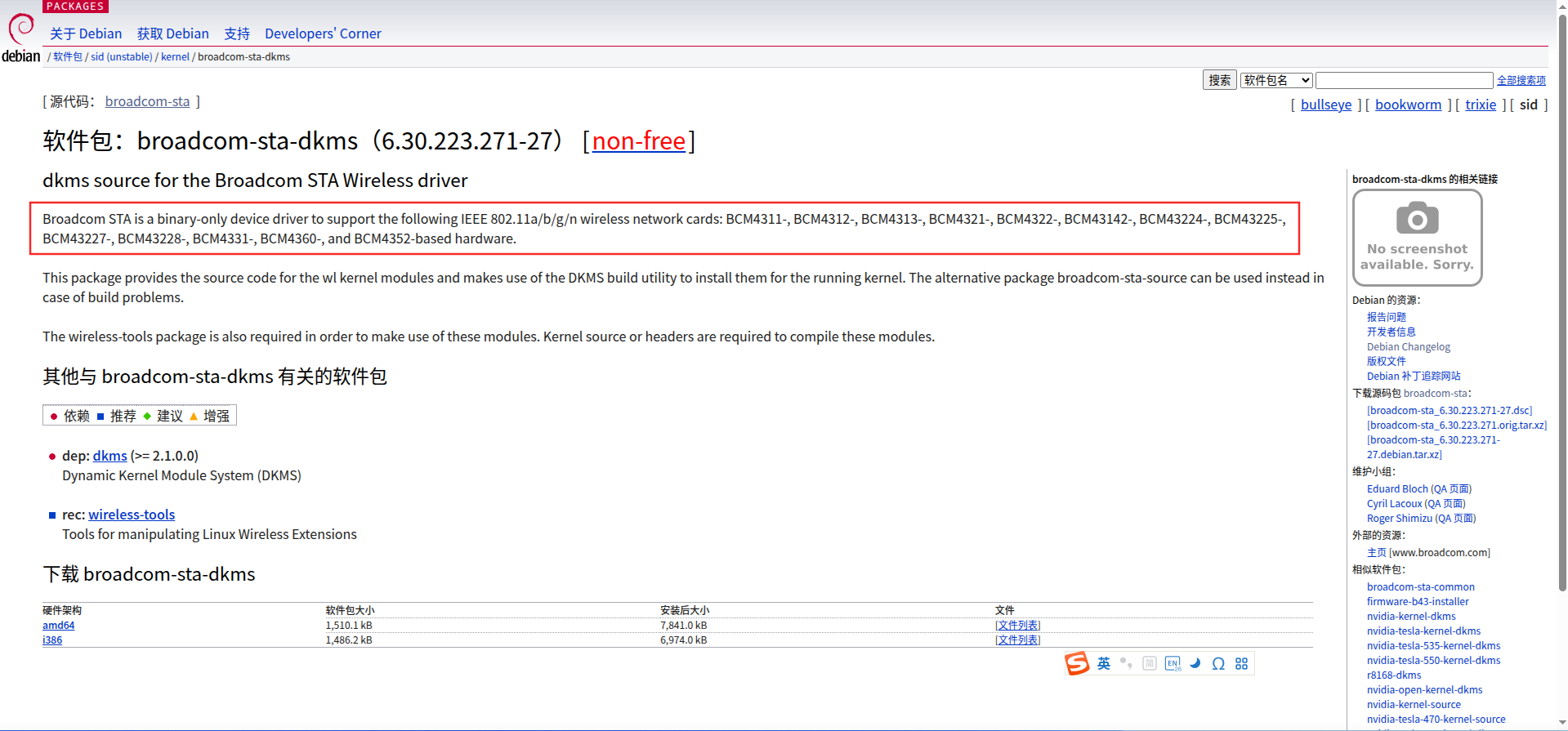Screen dimensions: 1568x731
Task: Open the non-free section link
Action: point(638,140)
